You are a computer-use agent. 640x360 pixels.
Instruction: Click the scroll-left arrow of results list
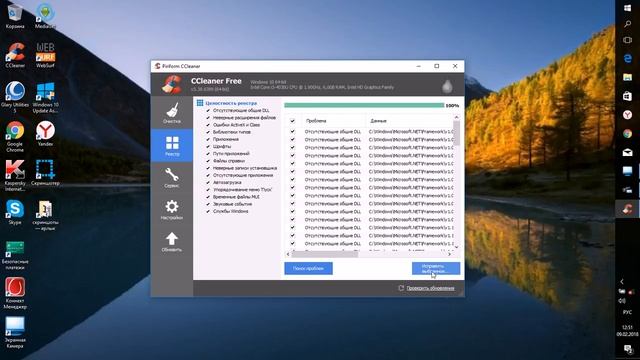288,254
